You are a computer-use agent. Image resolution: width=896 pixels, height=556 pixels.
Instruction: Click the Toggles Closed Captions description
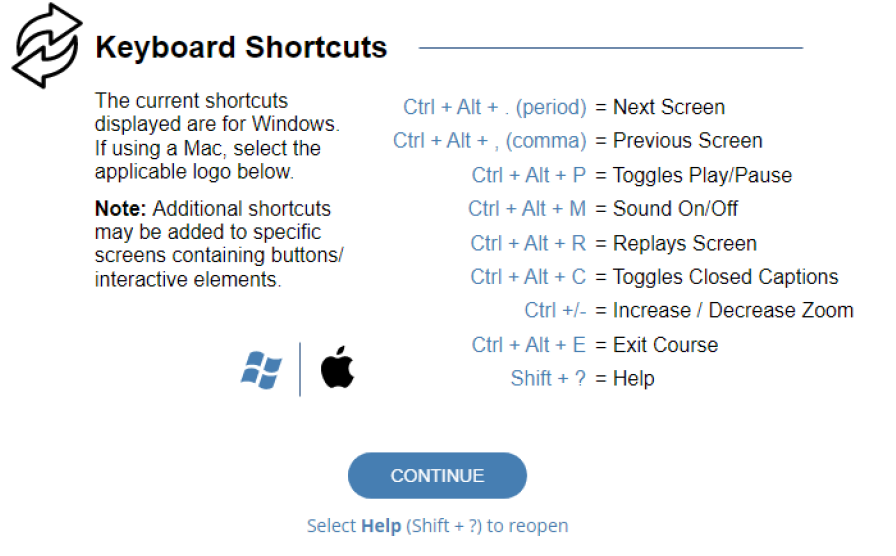725,277
